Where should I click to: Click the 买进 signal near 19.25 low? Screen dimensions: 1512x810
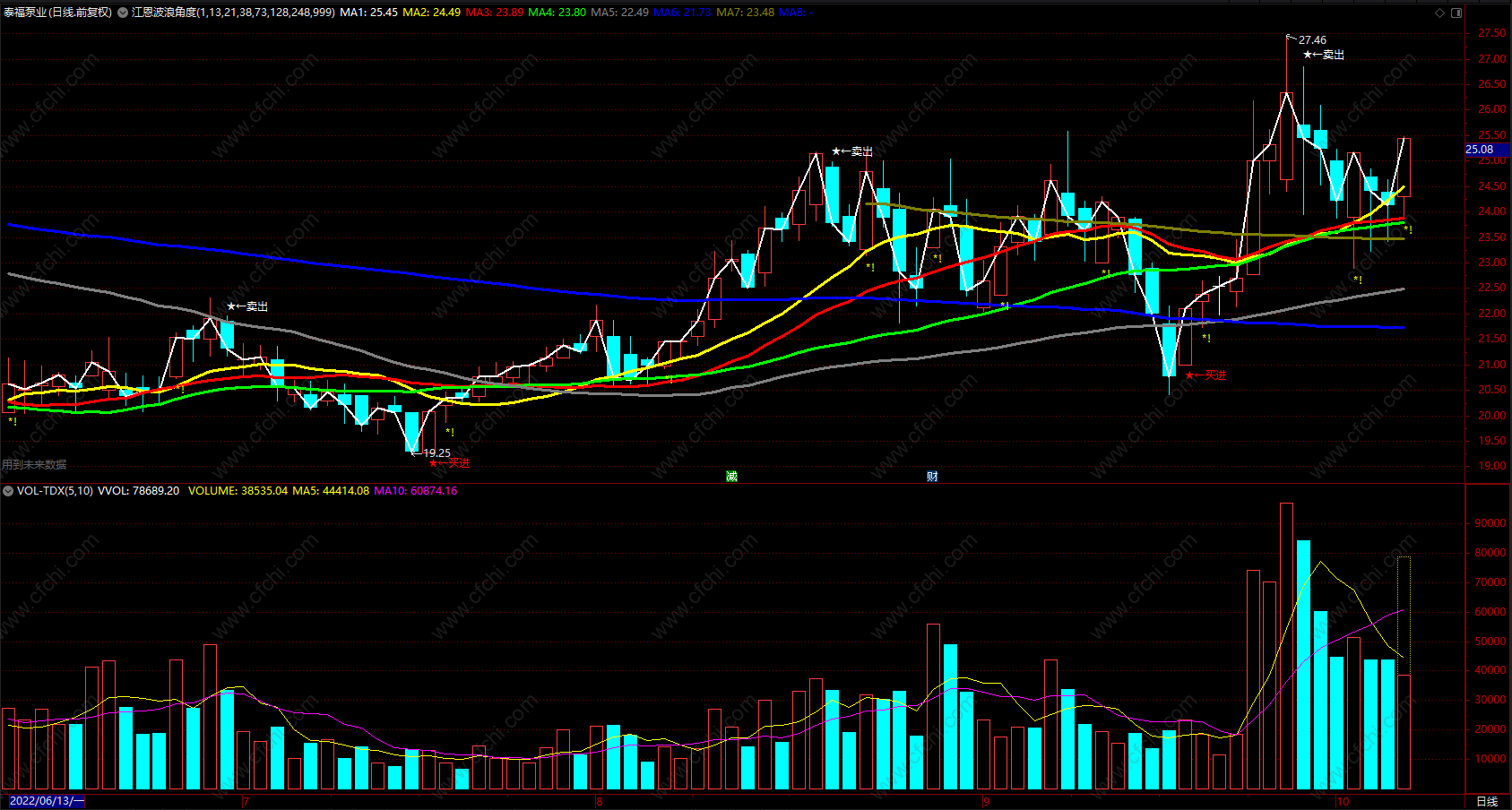tap(449, 463)
